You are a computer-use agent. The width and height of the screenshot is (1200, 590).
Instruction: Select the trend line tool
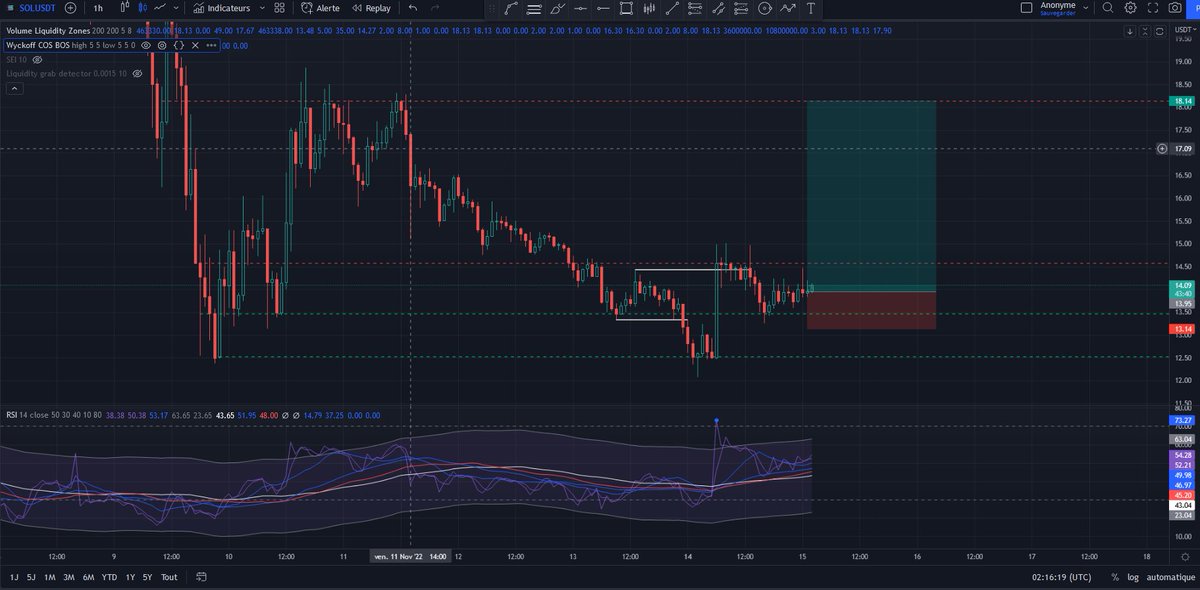click(x=672, y=8)
